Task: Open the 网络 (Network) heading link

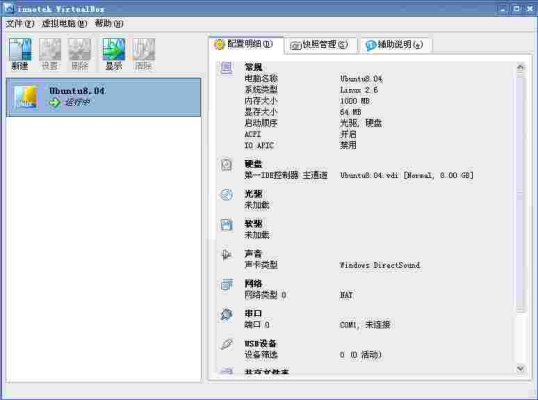Action: [253, 283]
